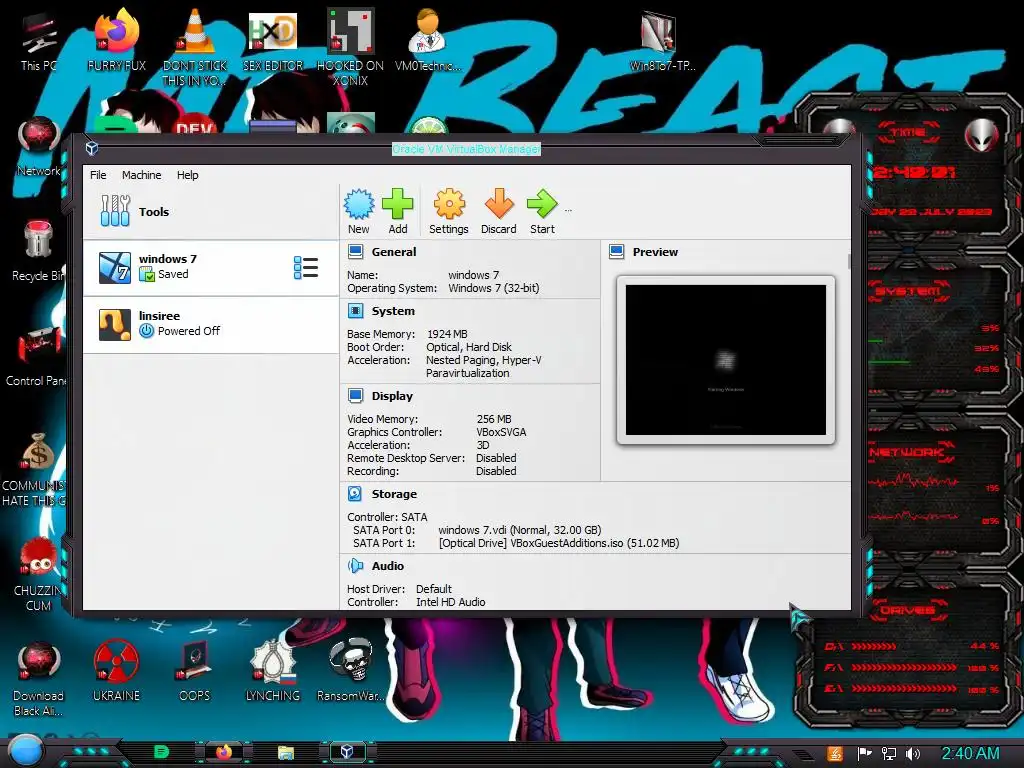1024x768 pixels.
Task: Open the Help menu
Action: click(x=187, y=175)
